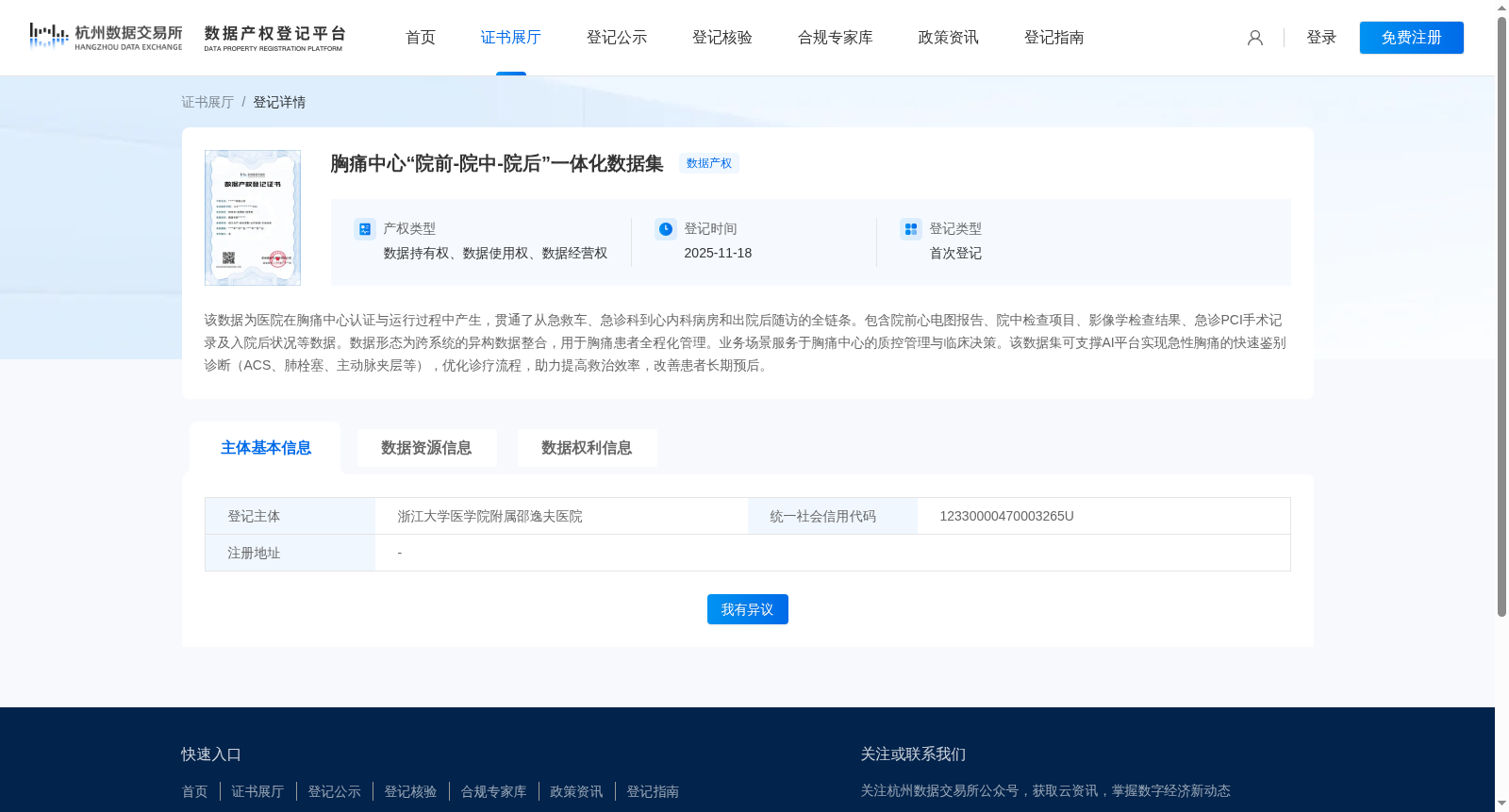
Task: Click the 首次登记 value
Action: point(955,253)
